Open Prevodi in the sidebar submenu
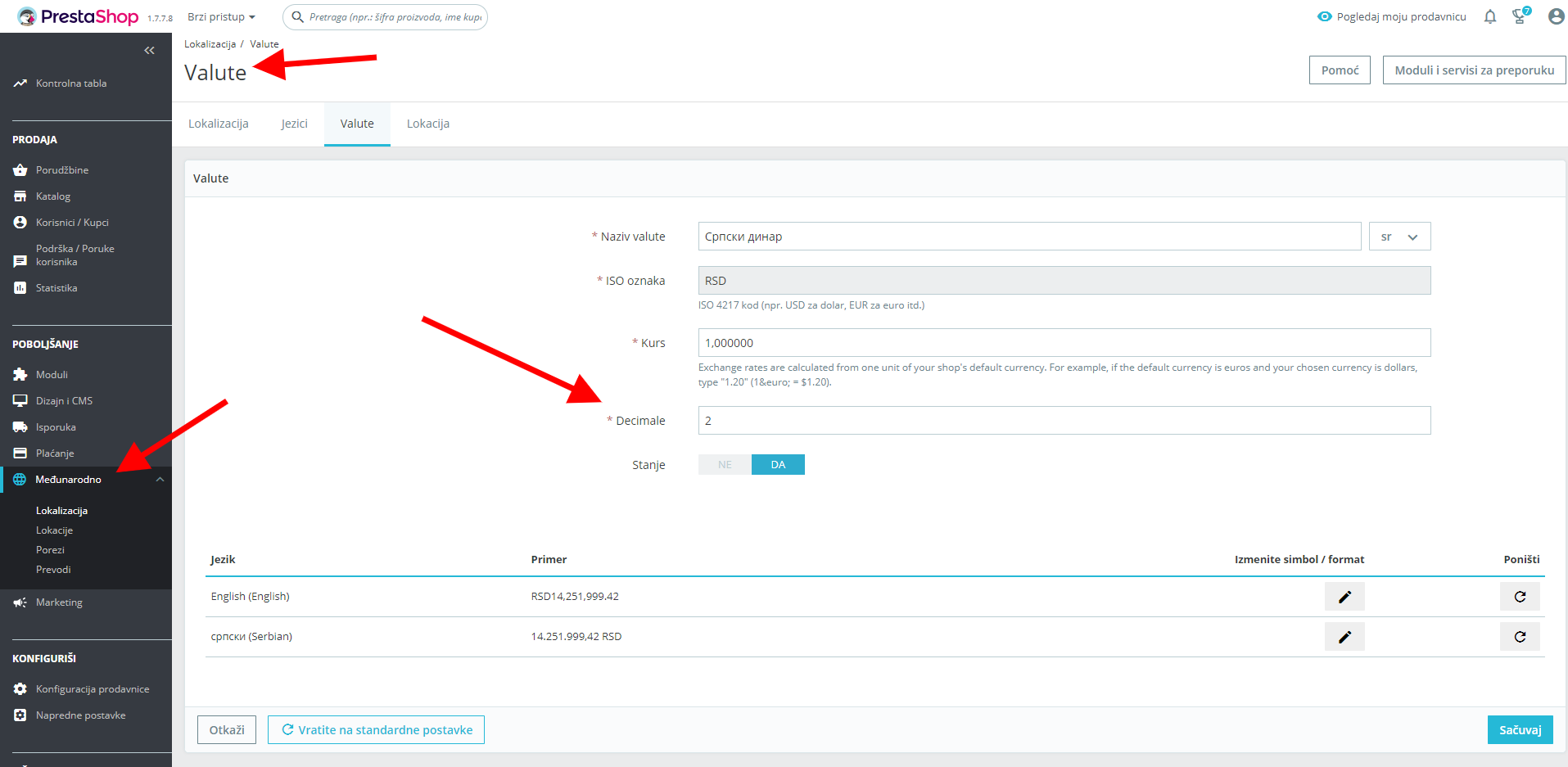 (x=53, y=570)
